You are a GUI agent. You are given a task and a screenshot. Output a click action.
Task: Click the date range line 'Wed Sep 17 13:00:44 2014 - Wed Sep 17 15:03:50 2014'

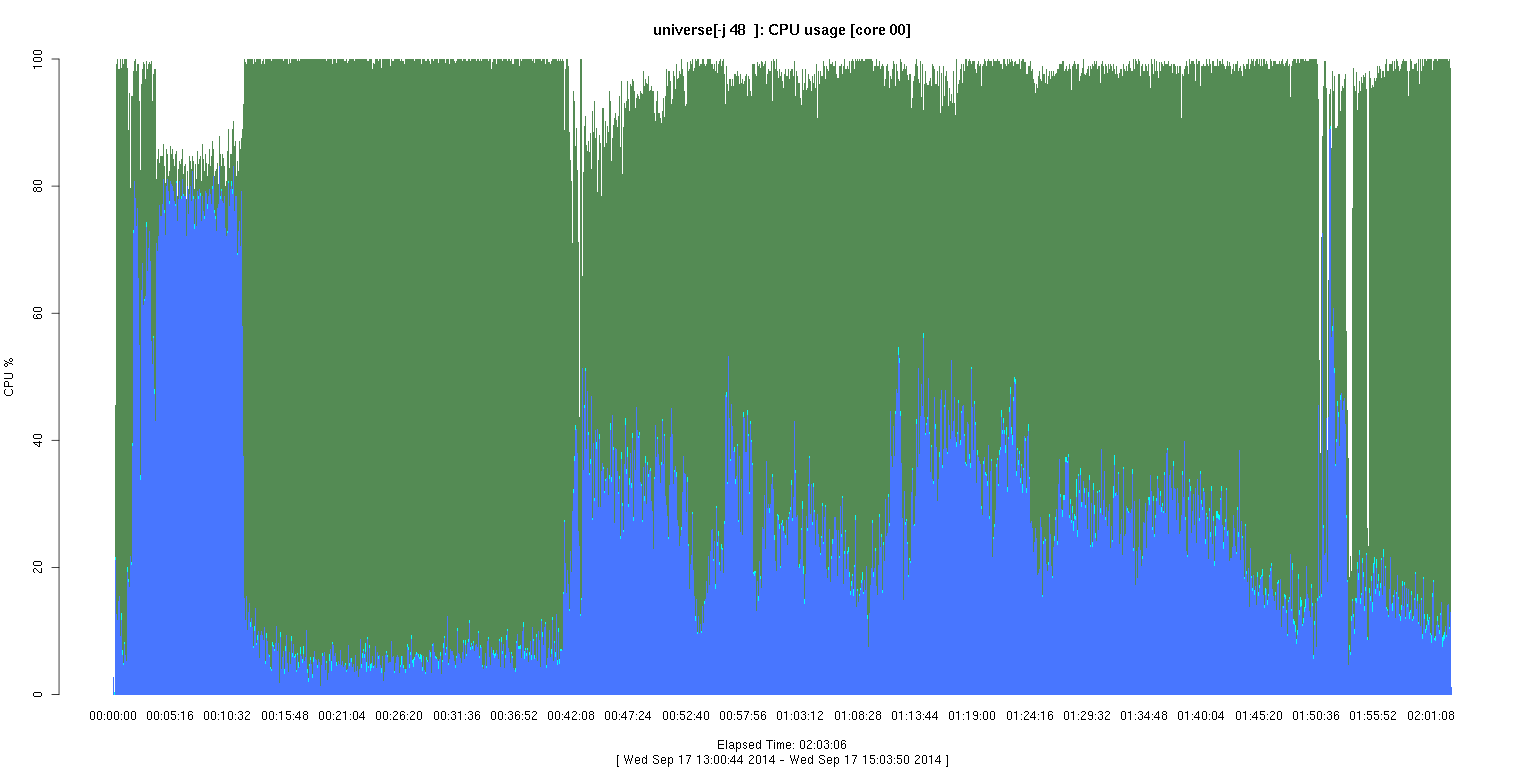coord(782,760)
